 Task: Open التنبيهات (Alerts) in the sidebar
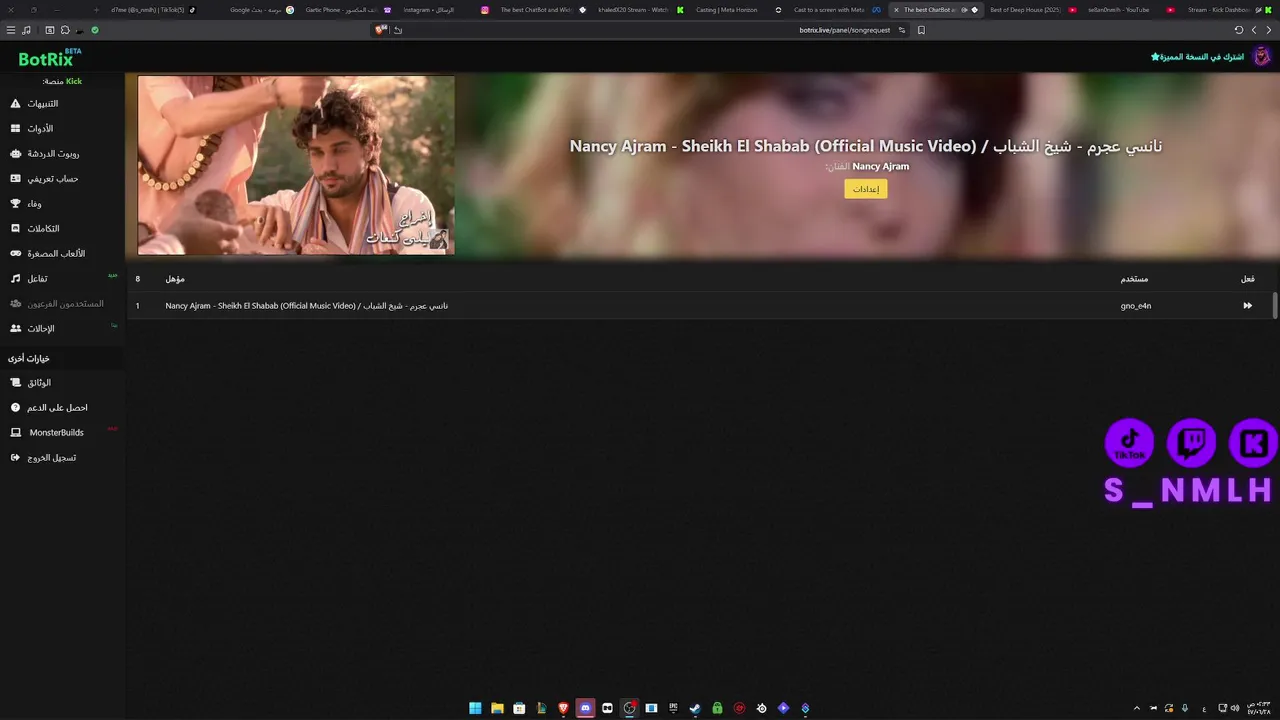coord(34,104)
